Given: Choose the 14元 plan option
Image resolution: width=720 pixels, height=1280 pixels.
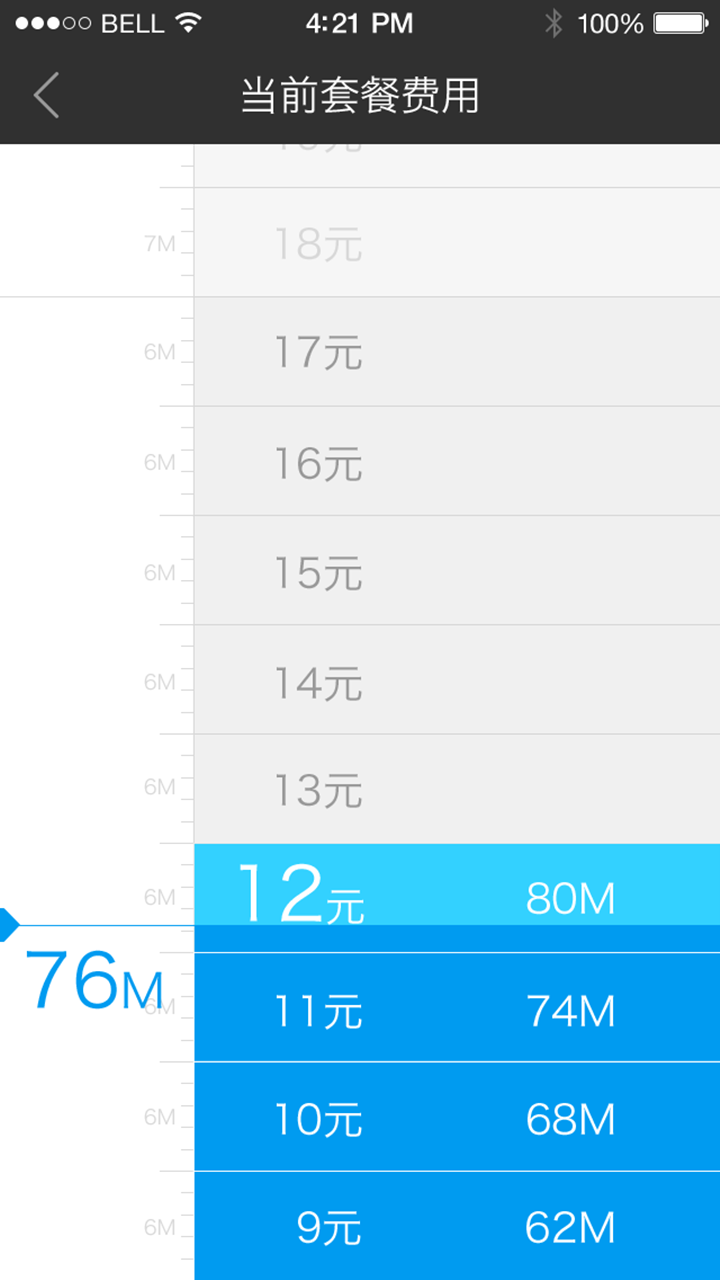Looking at the screenshot, I should 456,681.
